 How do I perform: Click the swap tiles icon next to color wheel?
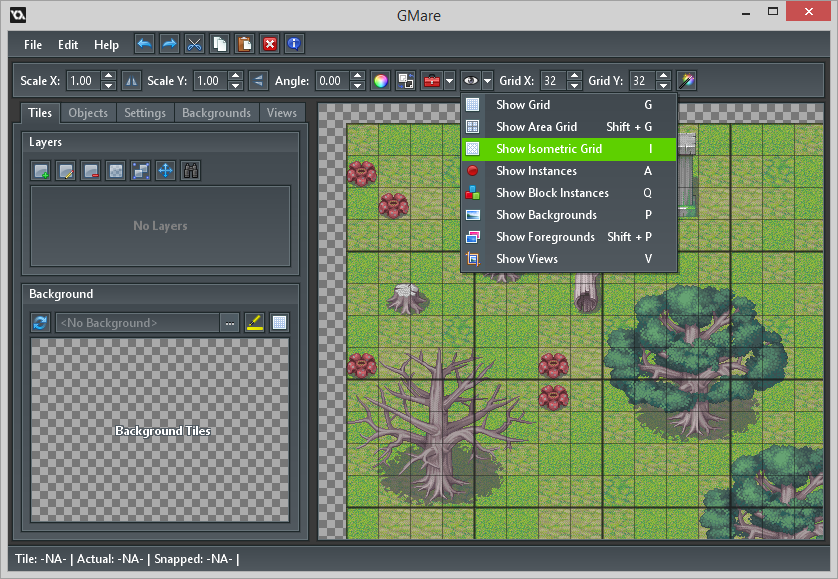[406, 81]
